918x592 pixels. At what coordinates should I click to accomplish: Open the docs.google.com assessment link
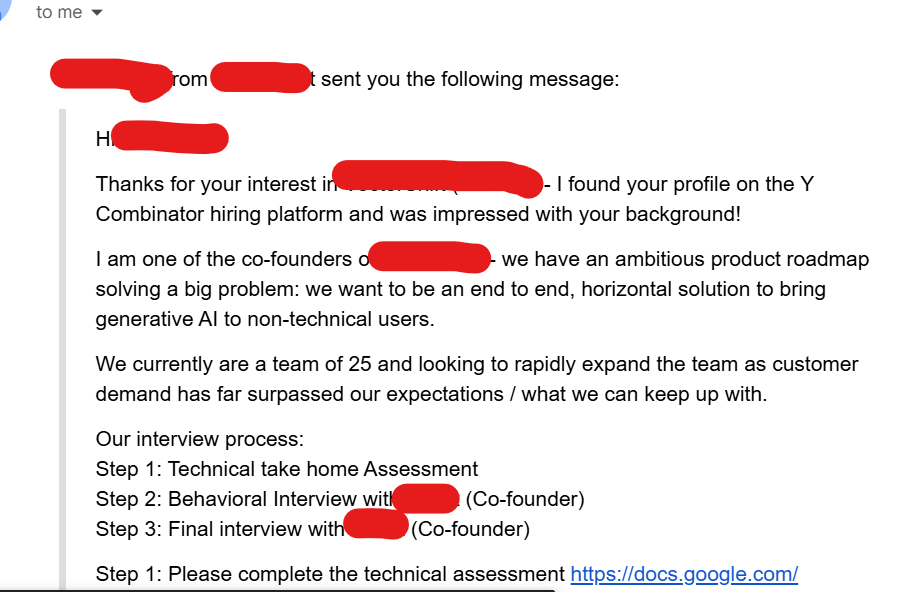tap(683, 574)
